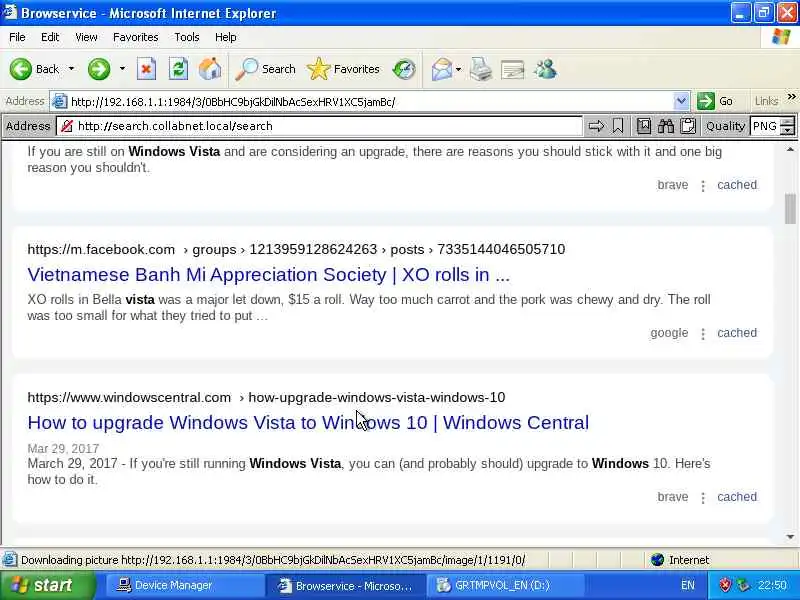The image size is (800, 600).
Task: Click the Quality PNG value field
Action: (x=765, y=126)
